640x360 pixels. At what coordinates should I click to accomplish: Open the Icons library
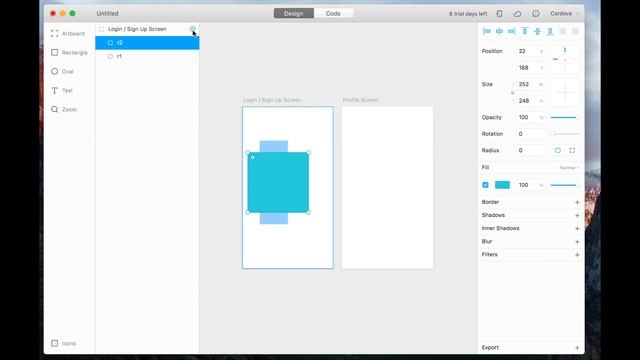click(63, 343)
